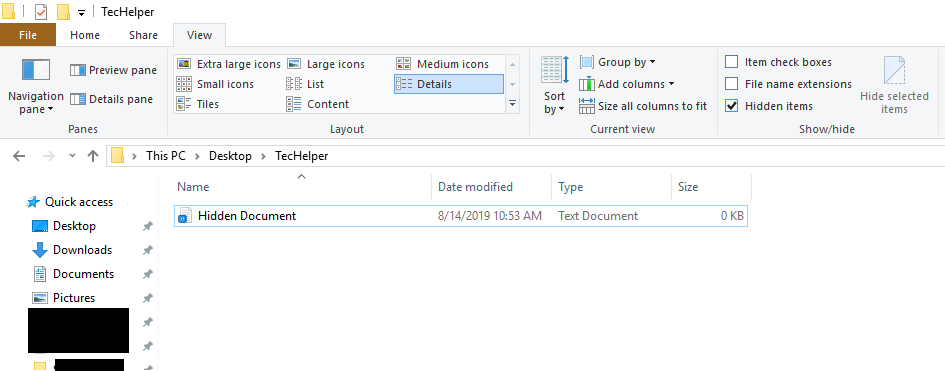Open the Add columns dropdown
945x371 pixels.
627,84
